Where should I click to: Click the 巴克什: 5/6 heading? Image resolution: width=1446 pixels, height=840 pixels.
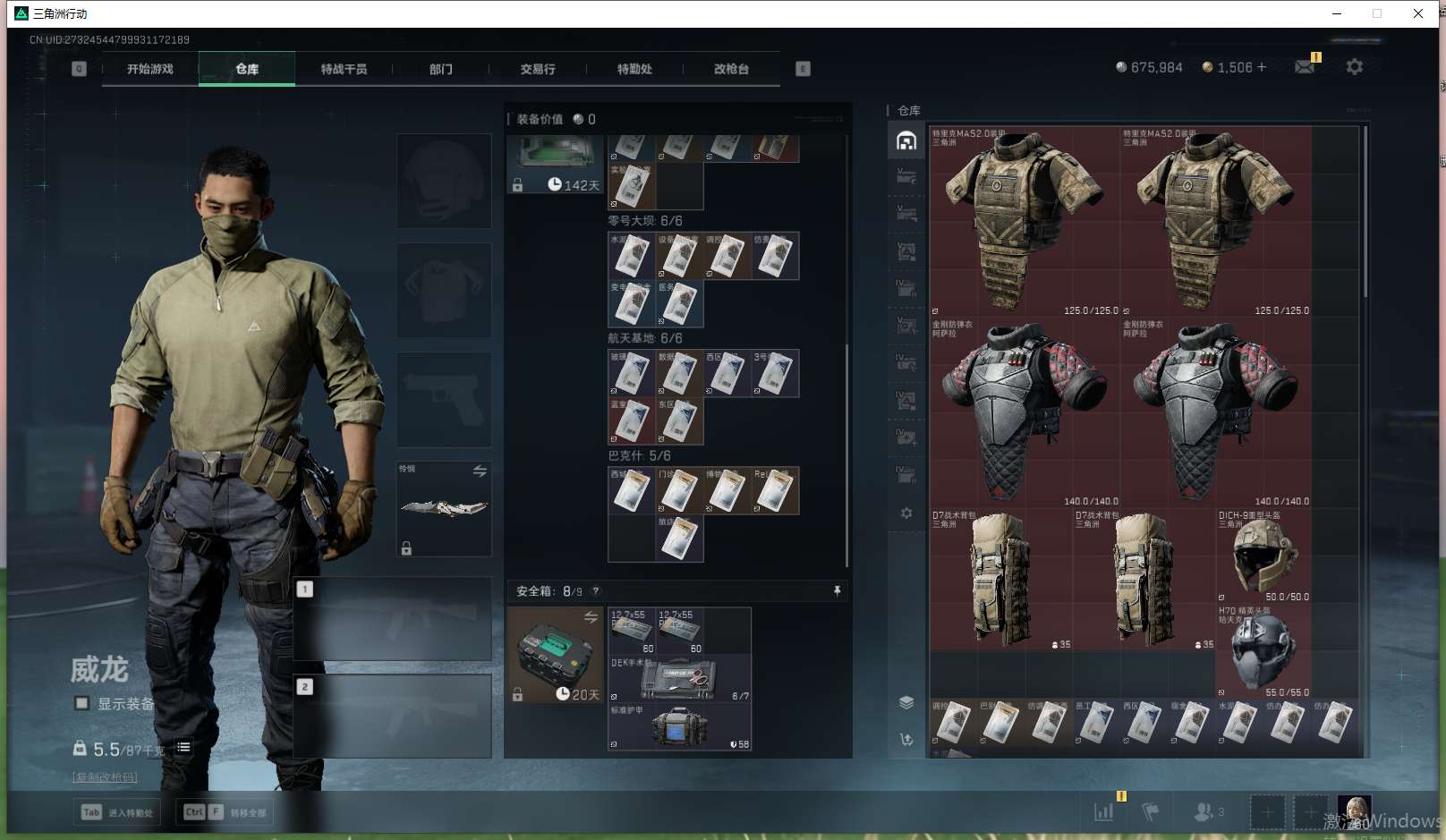639,455
